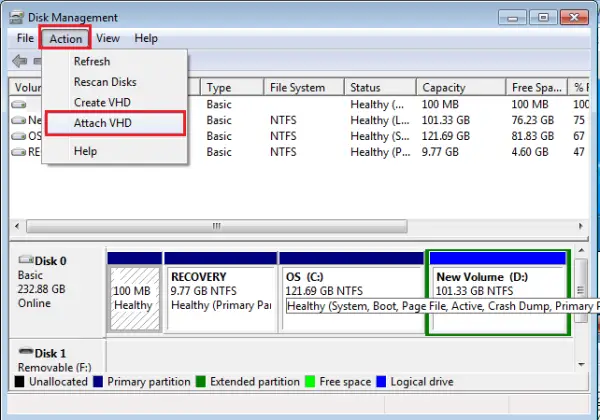This screenshot has width=600, height=420.
Task: Select the New Volume (D:) partition block
Action: click(x=498, y=293)
